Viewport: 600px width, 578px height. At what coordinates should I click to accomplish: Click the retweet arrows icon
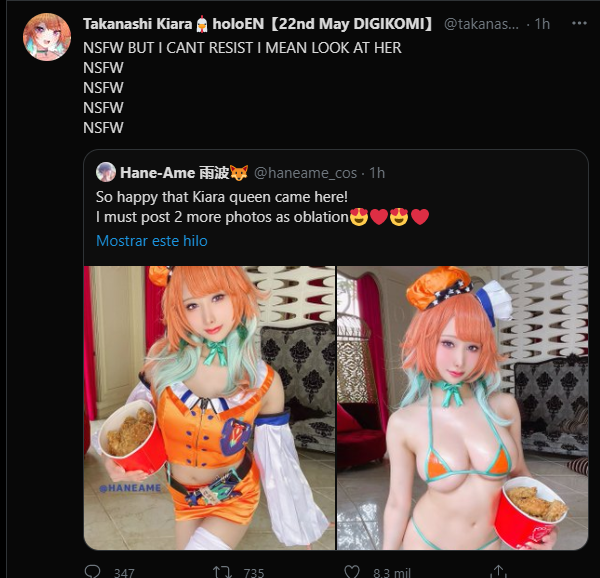click(x=222, y=572)
